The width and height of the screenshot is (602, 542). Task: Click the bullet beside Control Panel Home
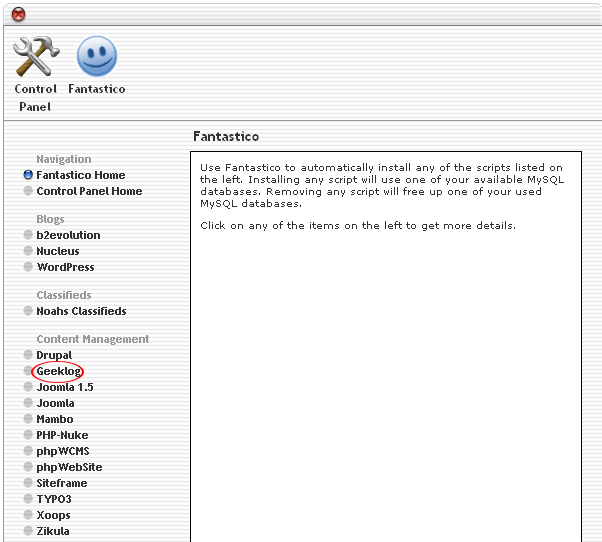coord(28,191)
